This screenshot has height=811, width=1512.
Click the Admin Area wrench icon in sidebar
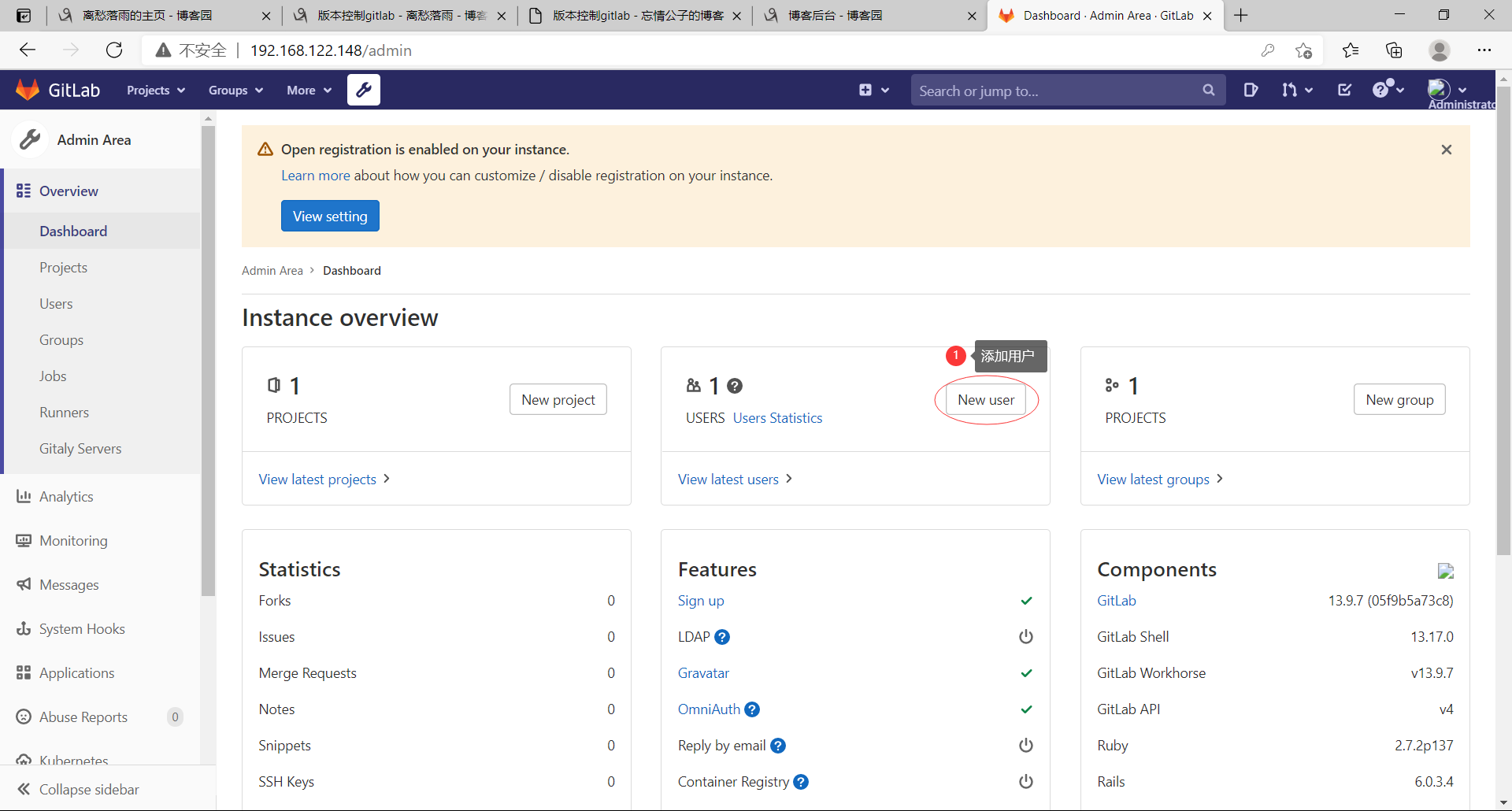pyautogui.click(x=30, y=139)
